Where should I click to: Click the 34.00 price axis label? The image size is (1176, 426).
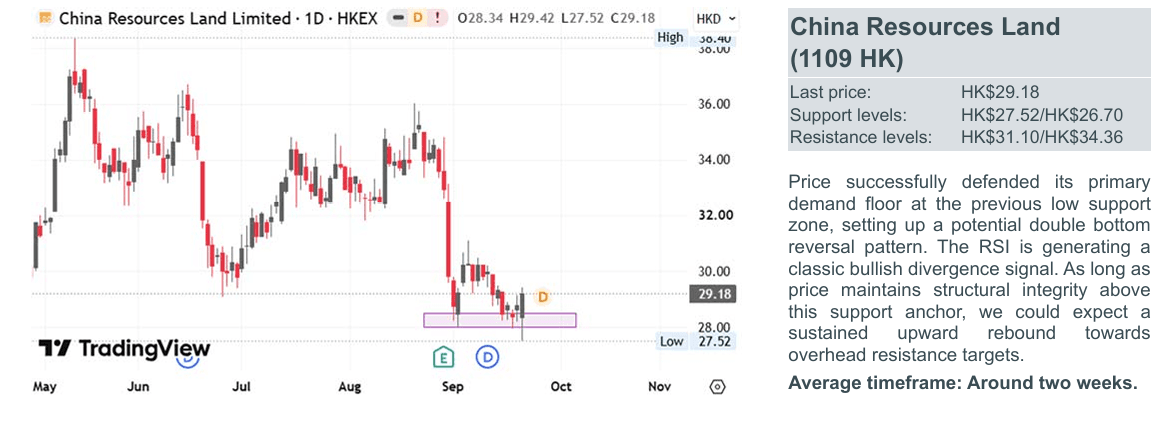715,160
